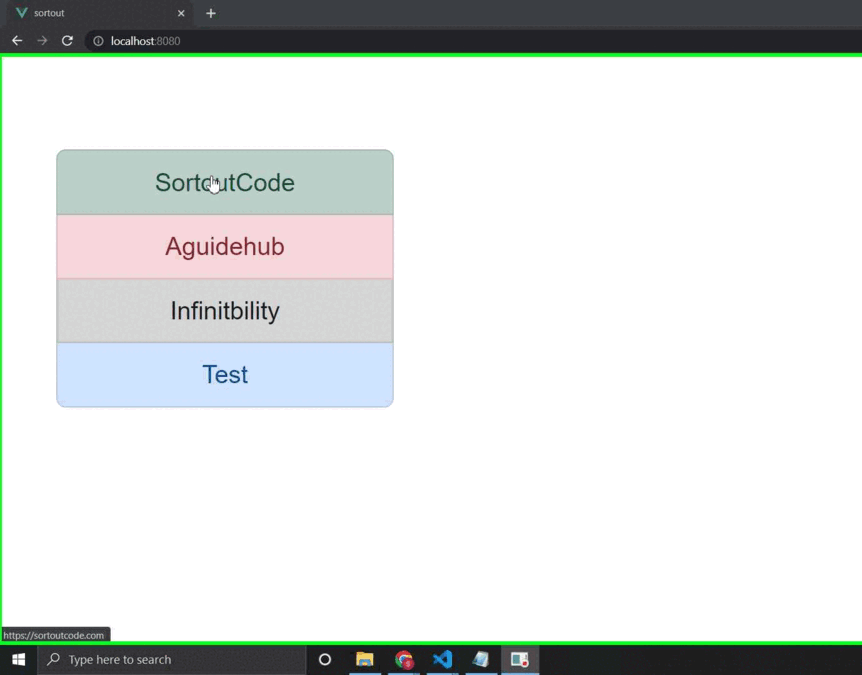Open File Explorer from the taskbar

364,660
